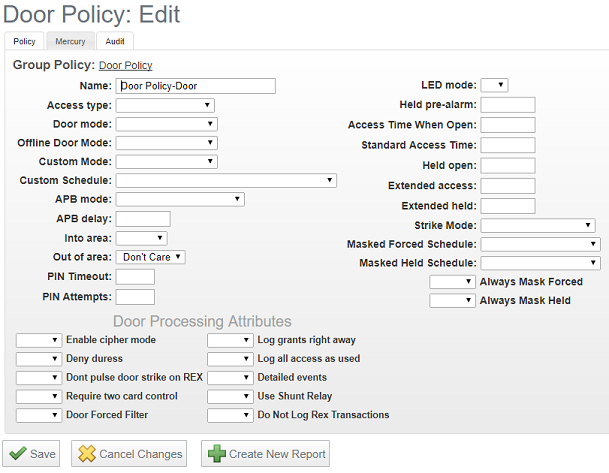
Task: Click the Held pre-alarm field
Action: 508,105
